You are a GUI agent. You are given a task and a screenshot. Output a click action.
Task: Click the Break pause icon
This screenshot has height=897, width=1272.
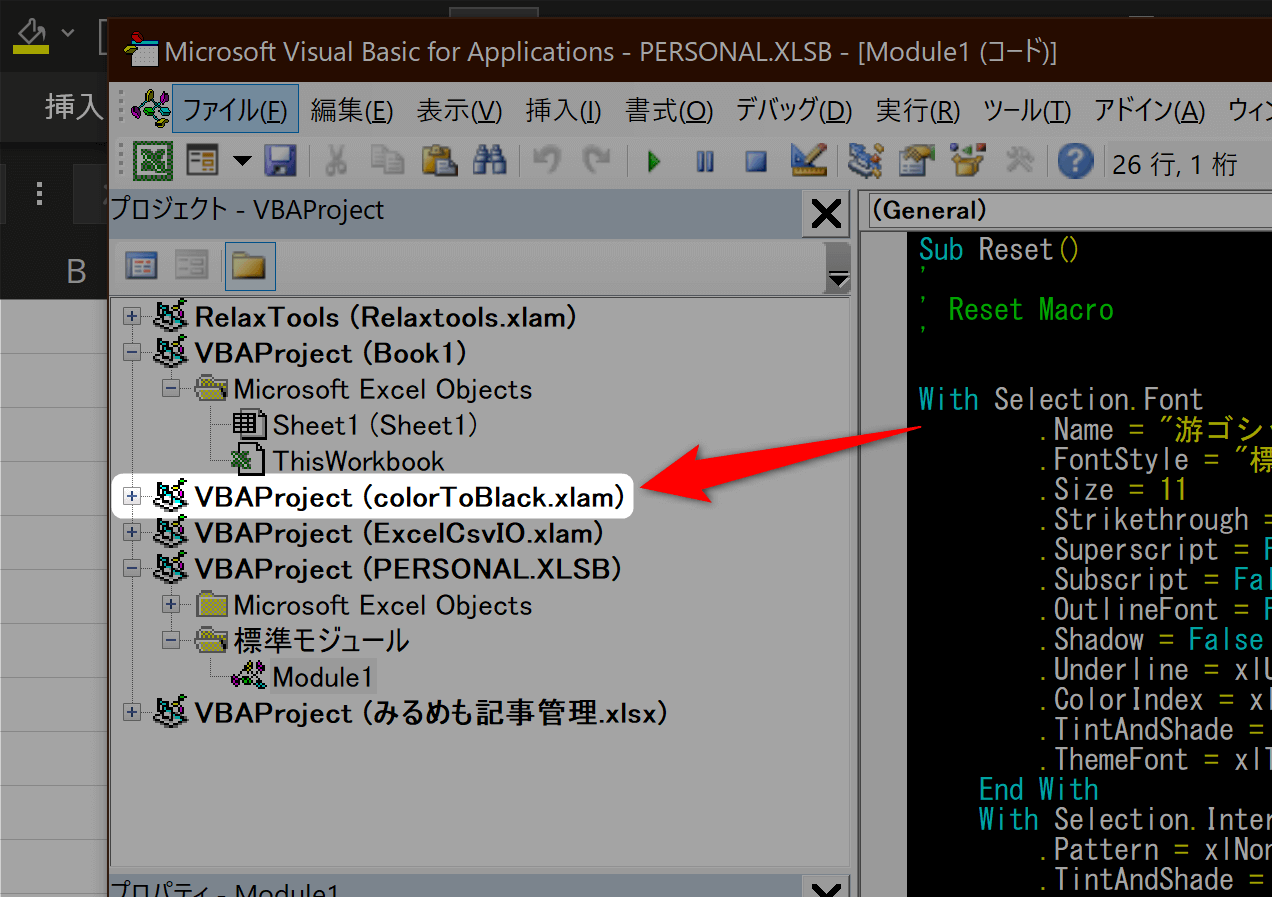(x=705, y=161)
